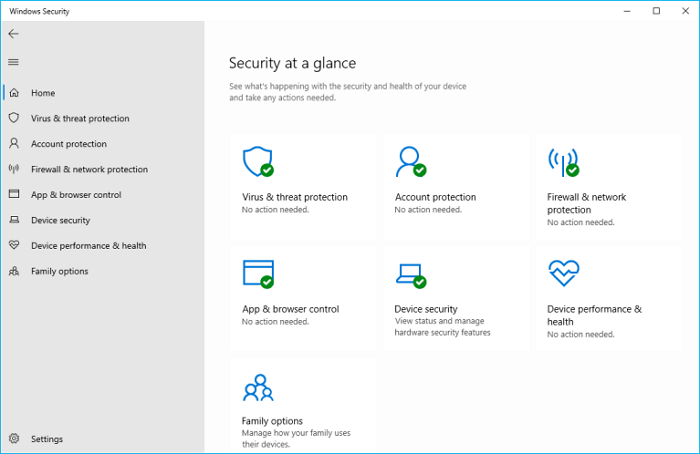Select Account protection in the sidebar
This screenshot has width=700, height=454.
(68, 144)
